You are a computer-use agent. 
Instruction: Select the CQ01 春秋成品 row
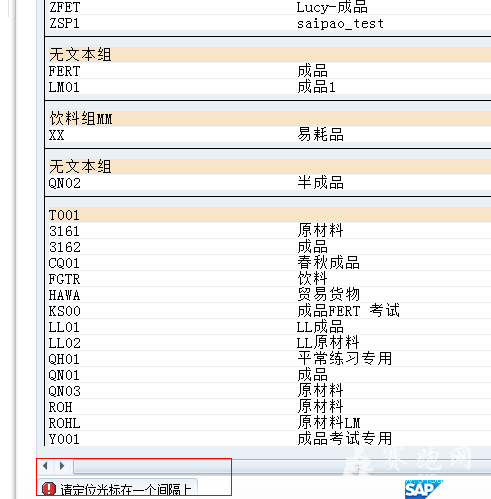[269, 263]
